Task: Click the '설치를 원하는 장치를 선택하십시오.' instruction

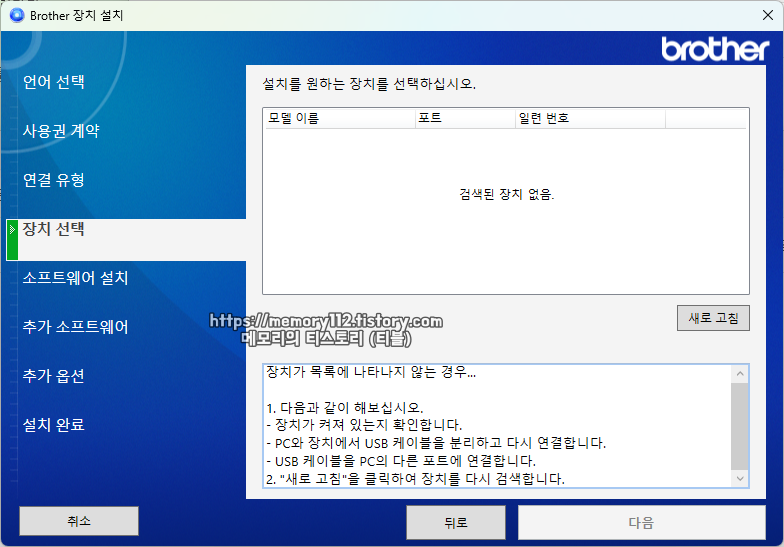Action: coord(369,84)
